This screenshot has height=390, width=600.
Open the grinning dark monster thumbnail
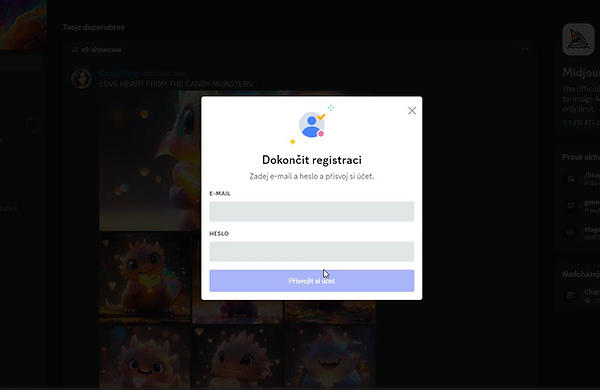tap(329, 357)
